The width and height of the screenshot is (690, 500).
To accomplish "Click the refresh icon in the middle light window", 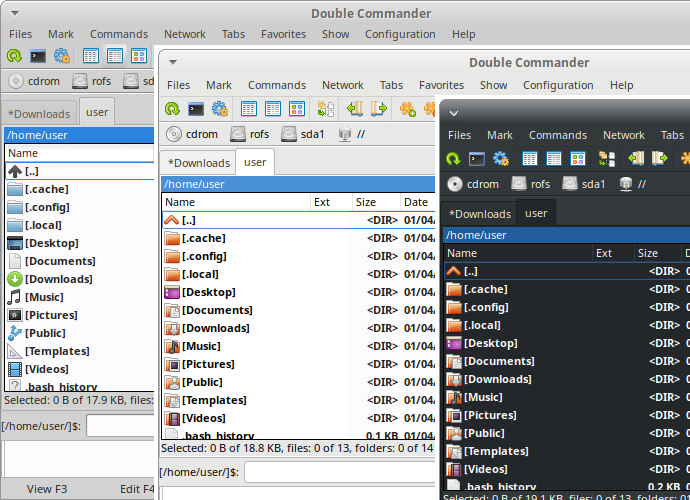I will (172, 109).
